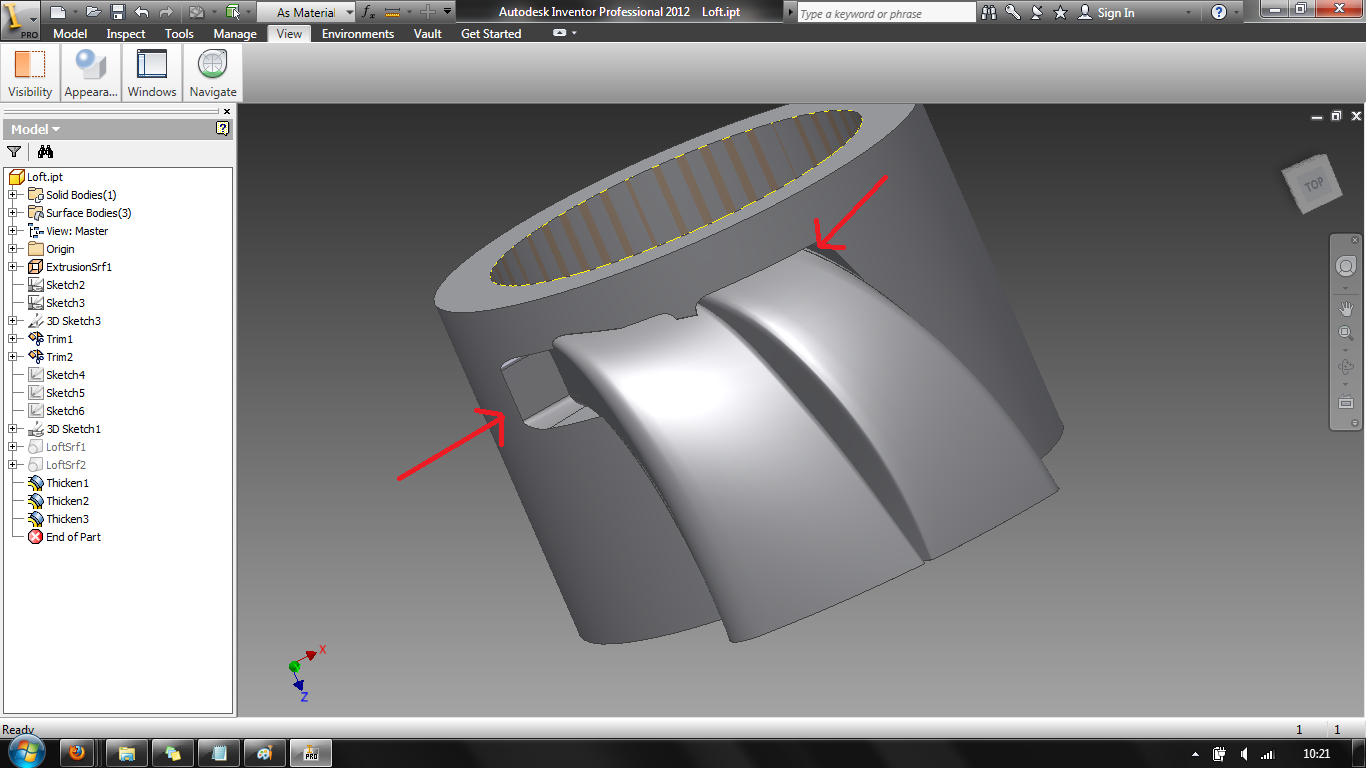Screen dimensions: 1366x768
Task: Click the Save disk icon
Action: pos(117,12)
